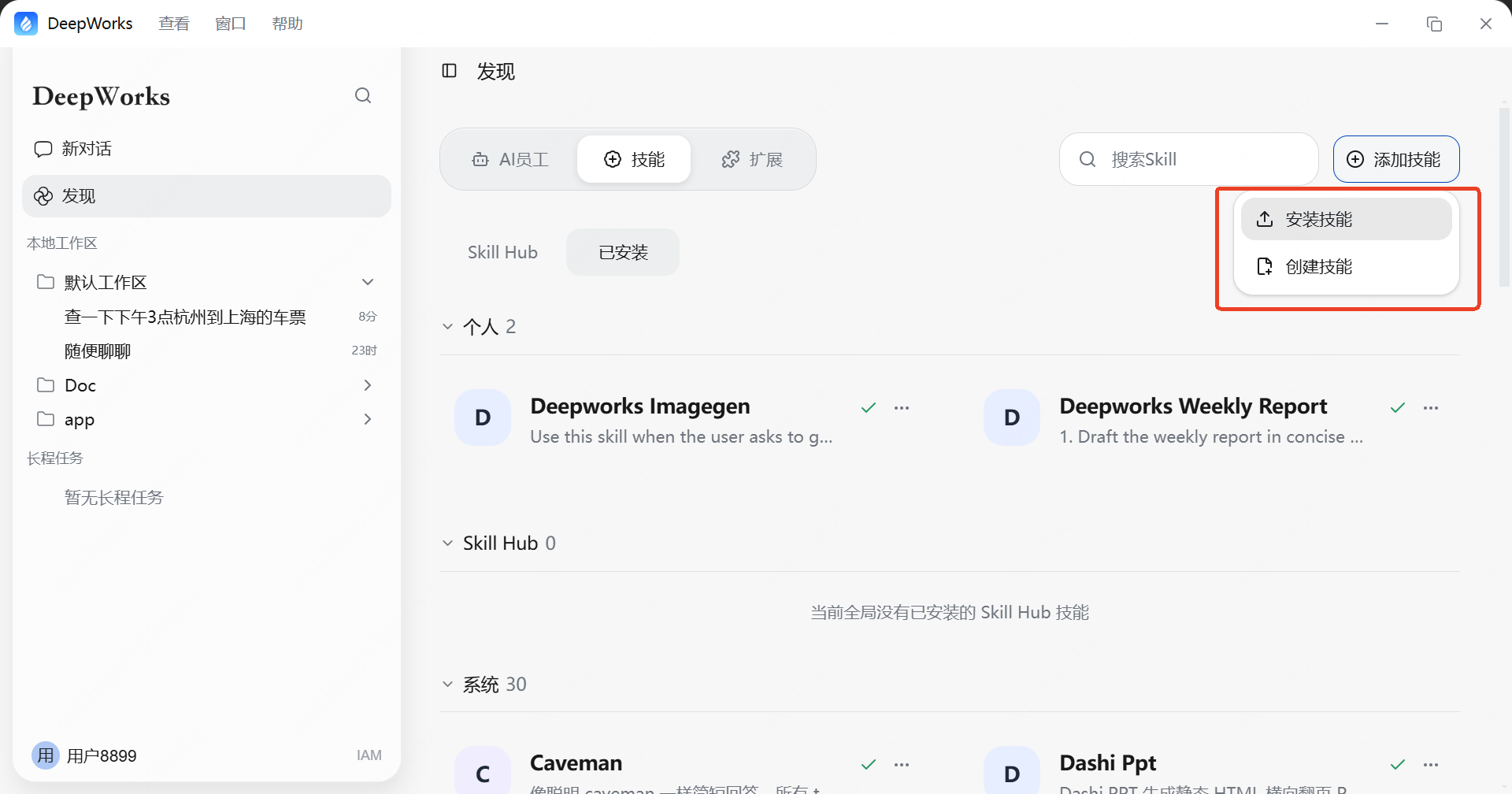Click the Caveman avatar icon
Image resolution: width=1512 pixels, height=794 pixels.
click(483, 770)
